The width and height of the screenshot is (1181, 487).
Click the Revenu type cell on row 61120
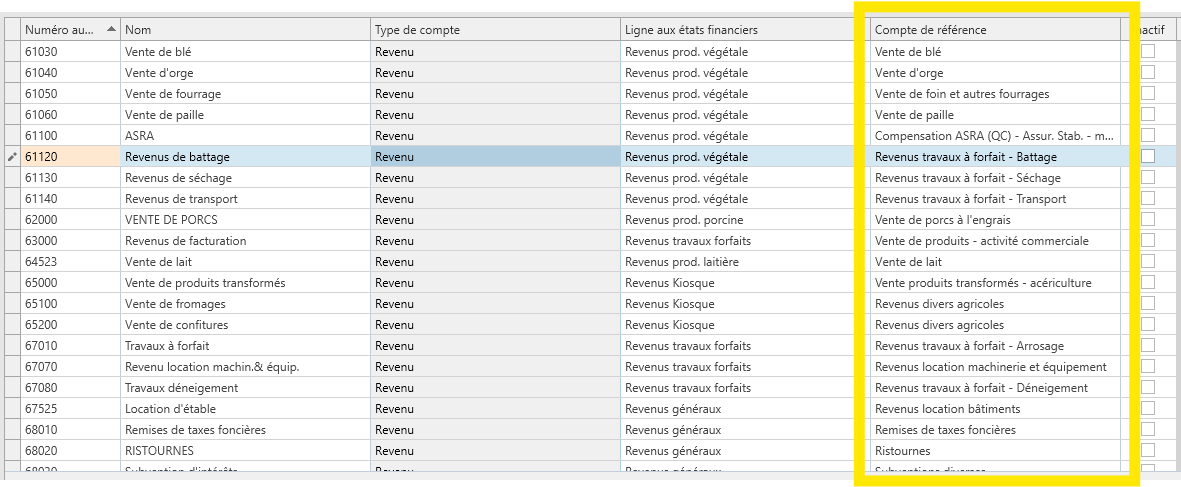[495, 157]
